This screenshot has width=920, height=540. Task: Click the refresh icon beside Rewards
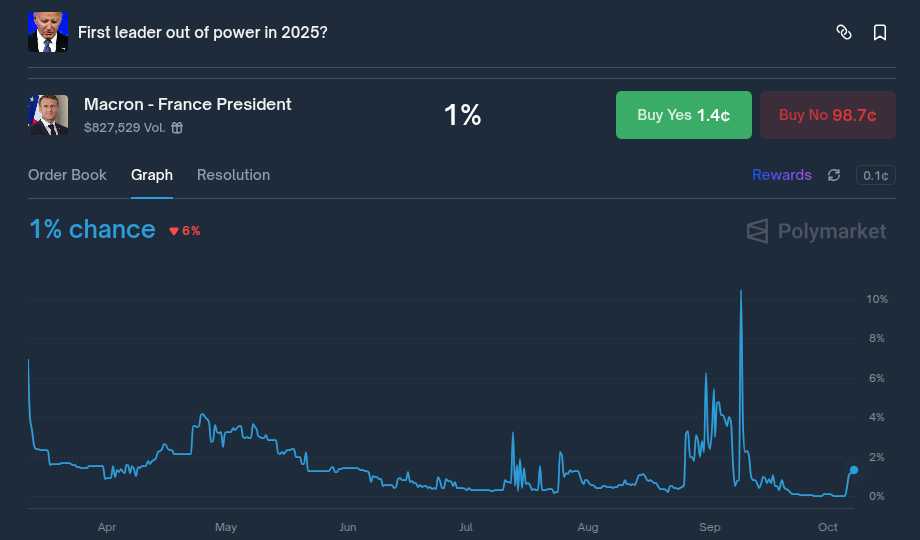coord(834,175)
